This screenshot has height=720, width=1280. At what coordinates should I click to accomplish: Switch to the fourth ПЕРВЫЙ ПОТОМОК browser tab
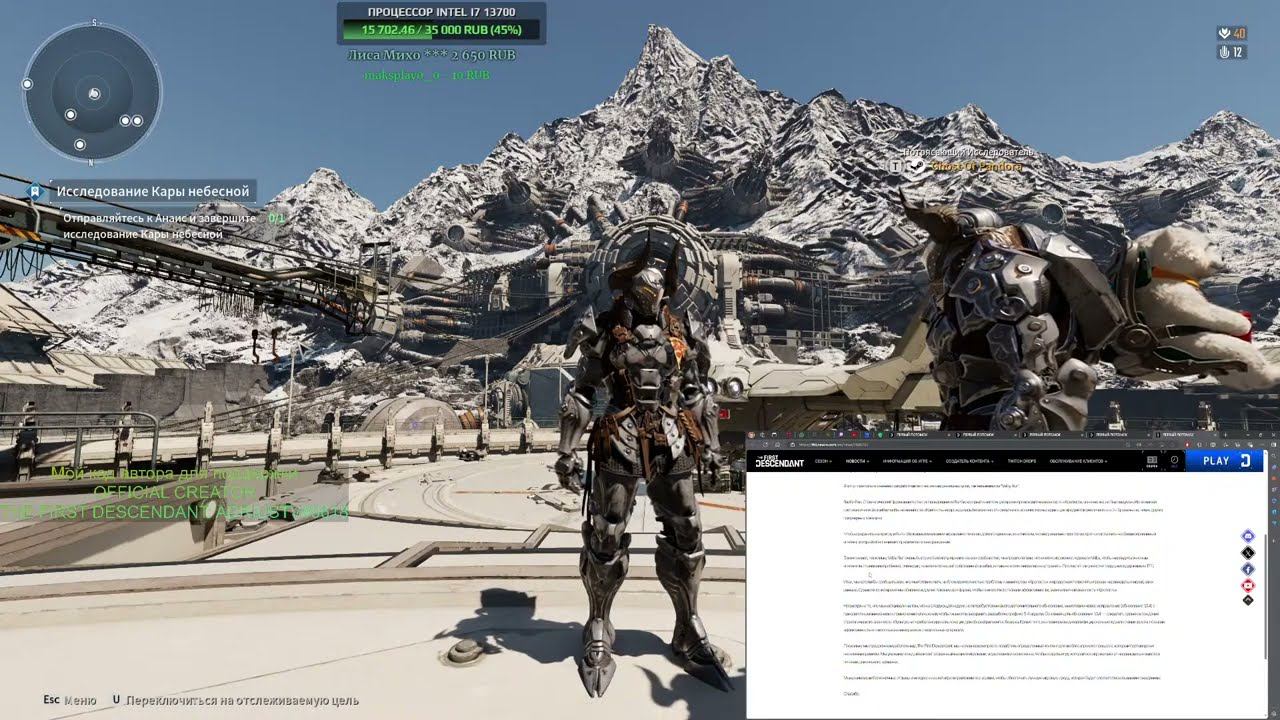click(1118, 434)
